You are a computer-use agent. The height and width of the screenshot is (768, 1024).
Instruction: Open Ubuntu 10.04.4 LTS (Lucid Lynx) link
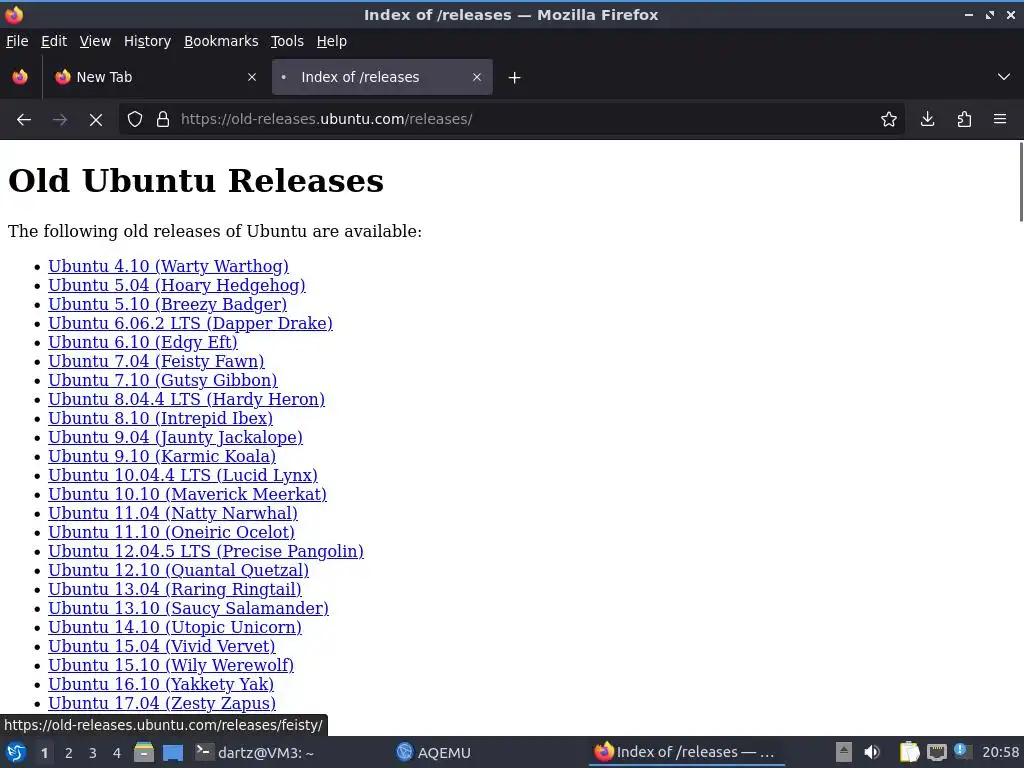(183, 475)
